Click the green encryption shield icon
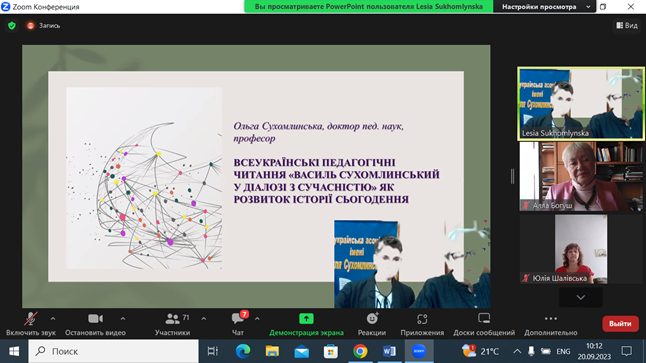 click(12, 26)
